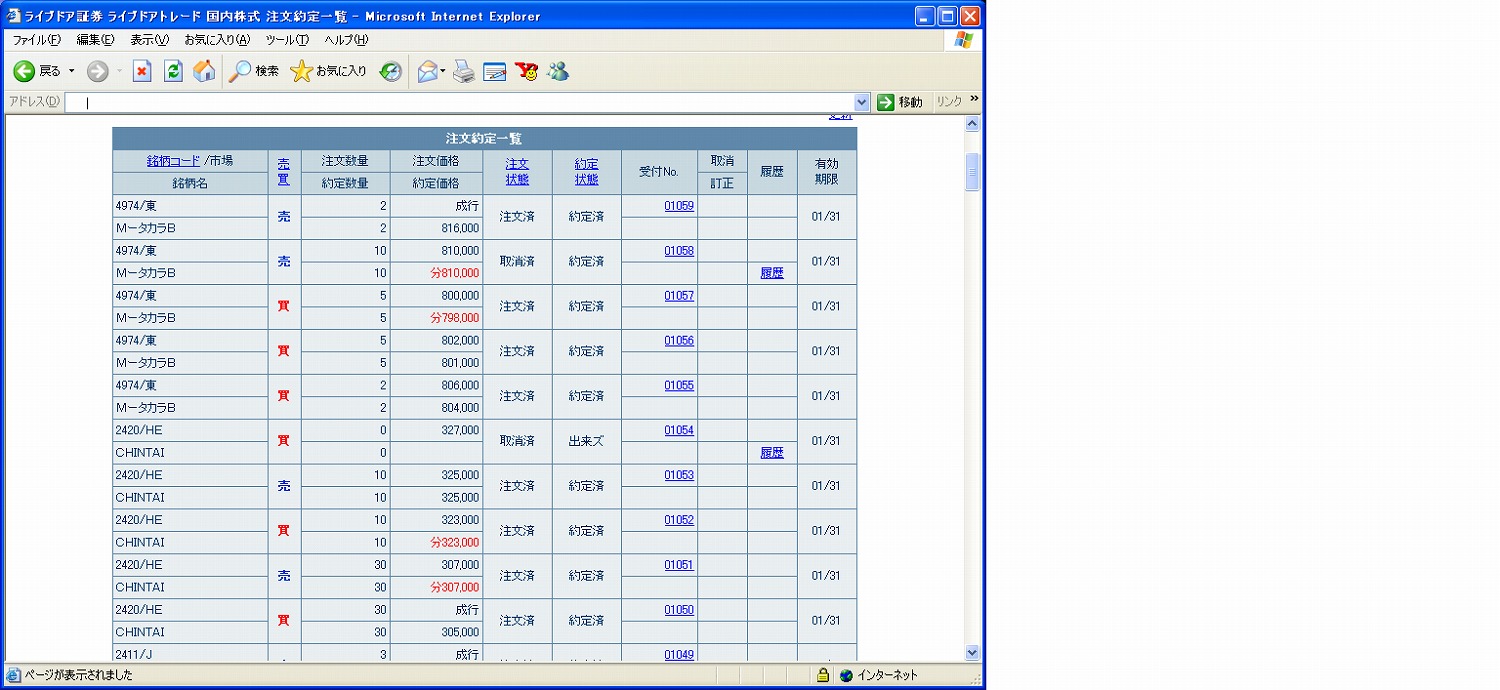
Task: Open the ファイル(F) menu
Action: (36, 40)
